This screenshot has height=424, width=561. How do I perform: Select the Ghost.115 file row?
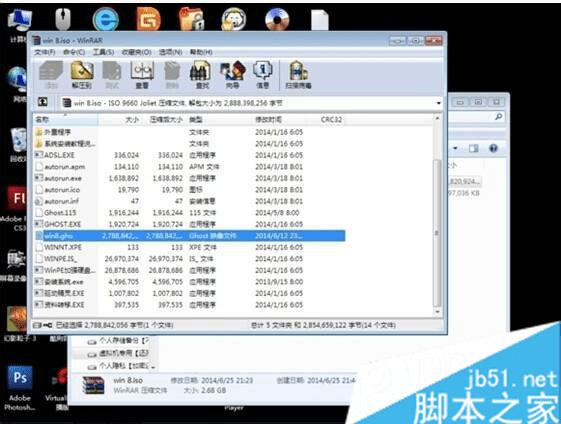click(x=190, y=213)
